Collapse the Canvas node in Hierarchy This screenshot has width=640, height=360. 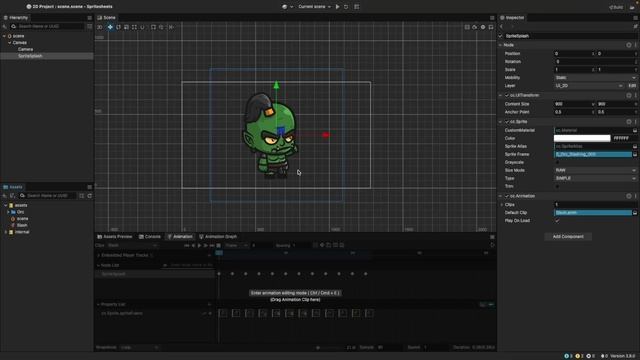[x=9, y=42]
